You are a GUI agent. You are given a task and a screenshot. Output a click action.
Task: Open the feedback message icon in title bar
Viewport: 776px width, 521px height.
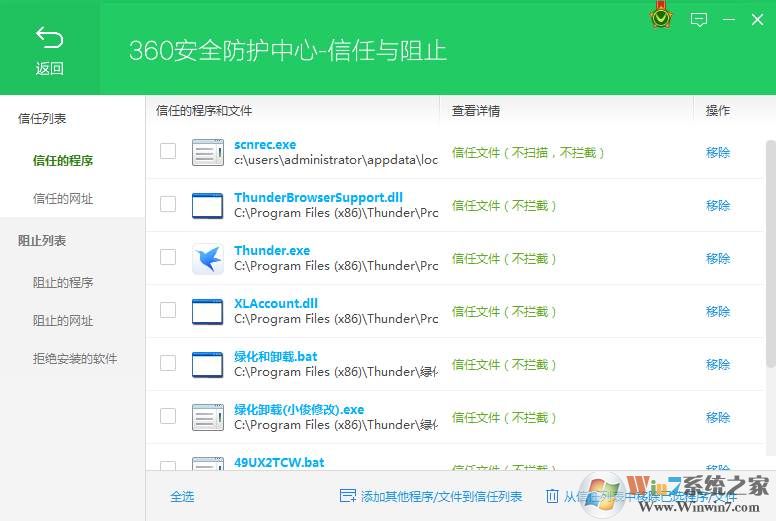pyautogui.click(x=699, y=19)
